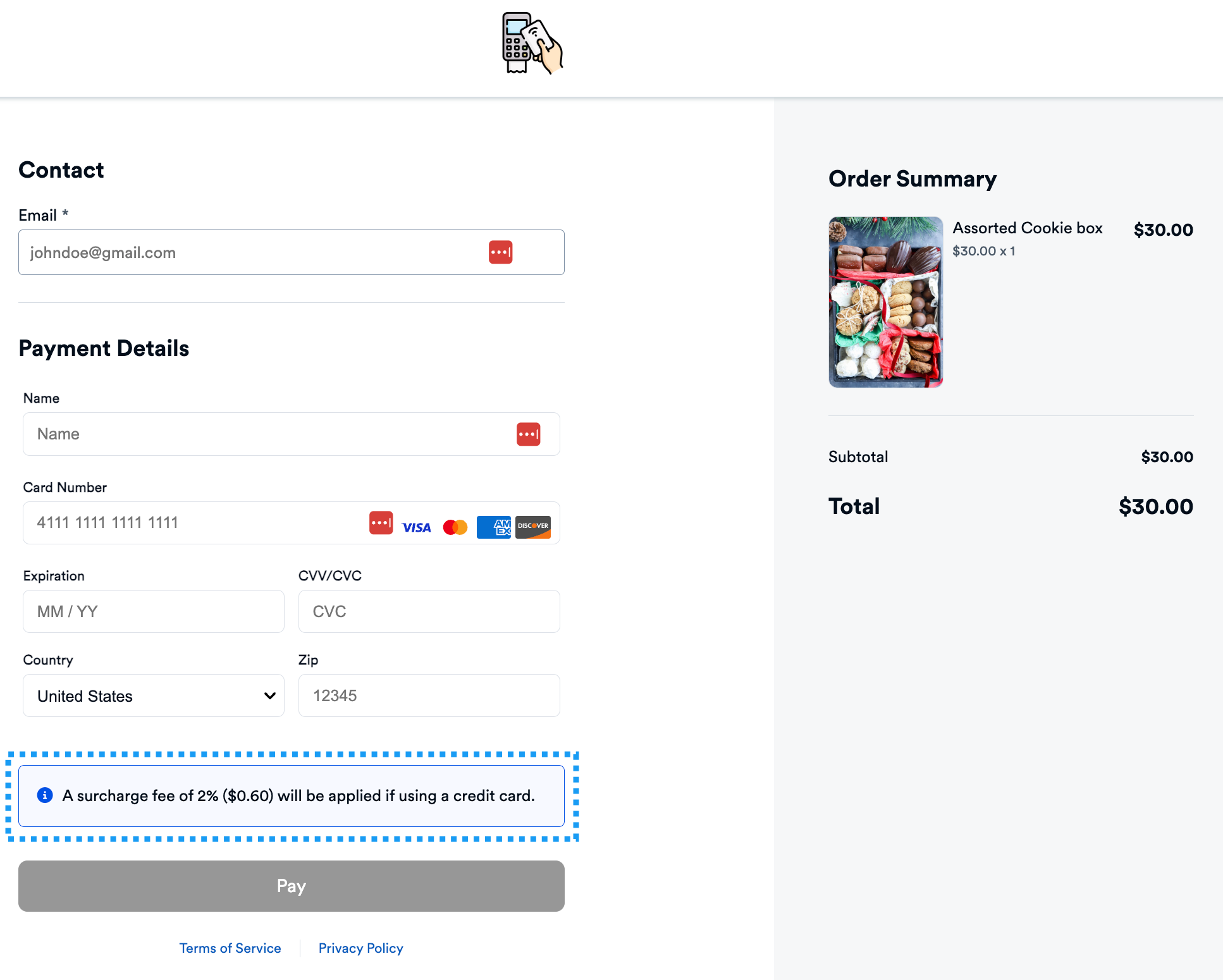Click the Discover card logo
Viewport: 1223px width, 980px height.
coord(533,527)
